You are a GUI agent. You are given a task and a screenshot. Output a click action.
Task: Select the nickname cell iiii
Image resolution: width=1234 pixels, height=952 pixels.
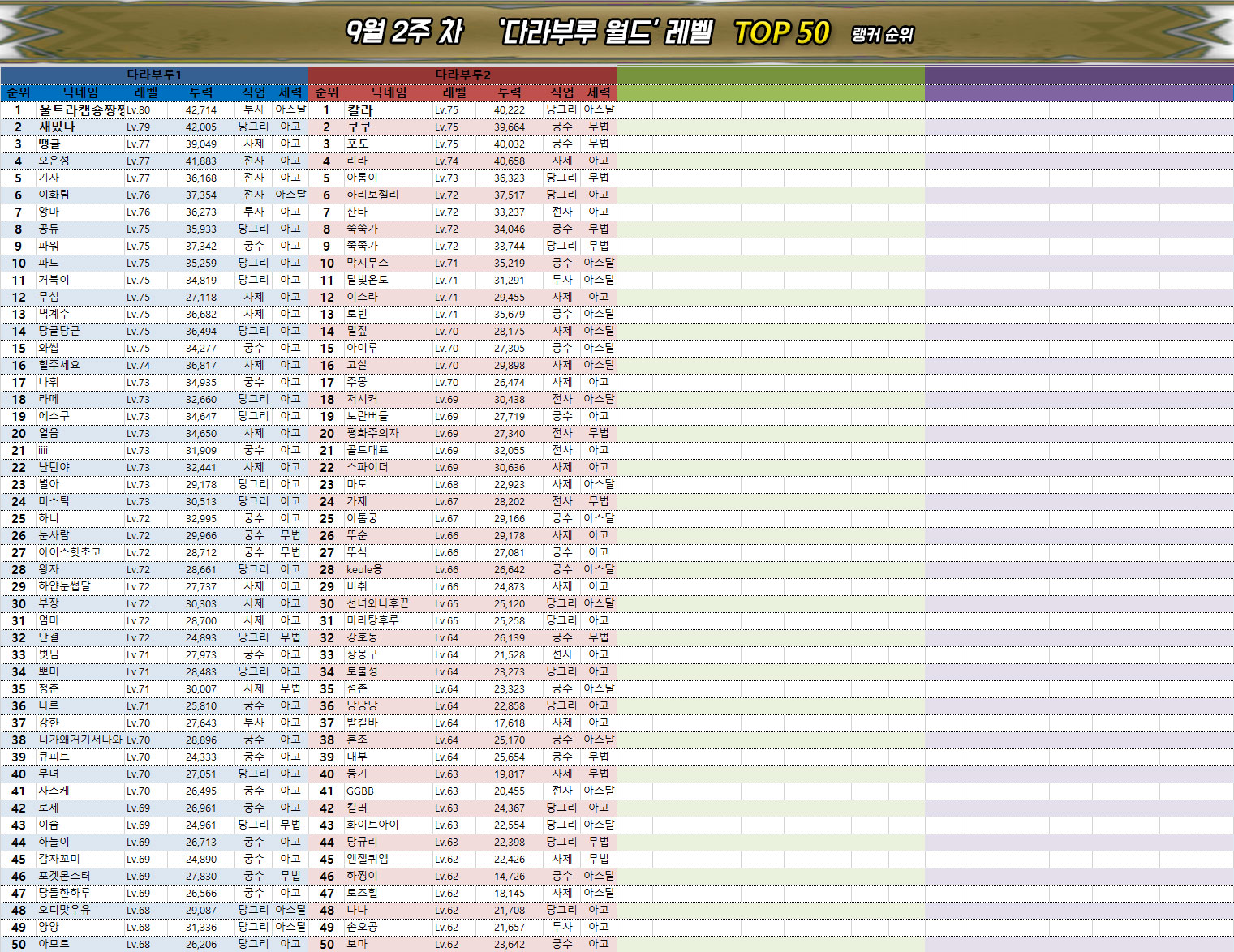(43, 450)
